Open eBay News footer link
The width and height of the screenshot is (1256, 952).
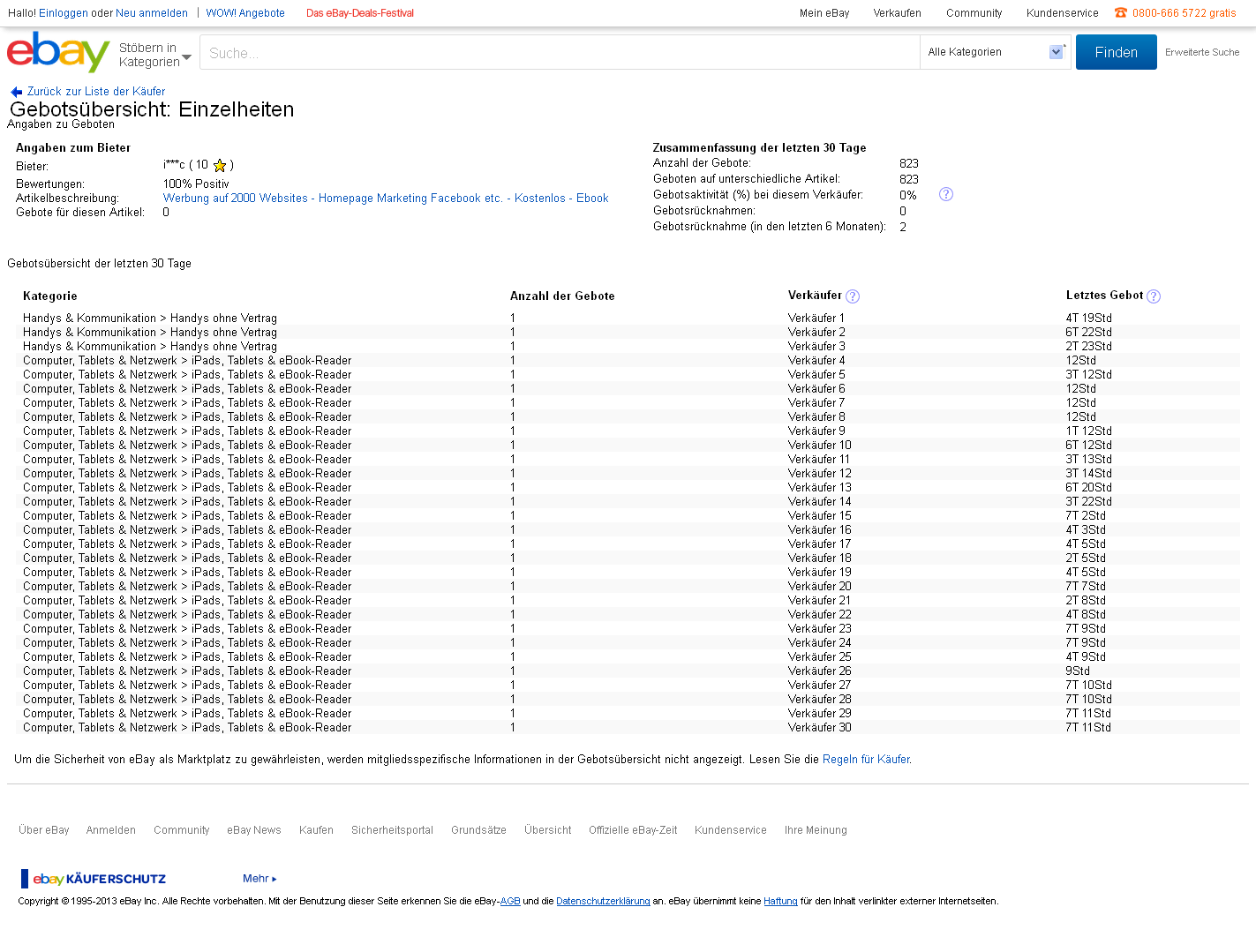[x=254, y=830]
